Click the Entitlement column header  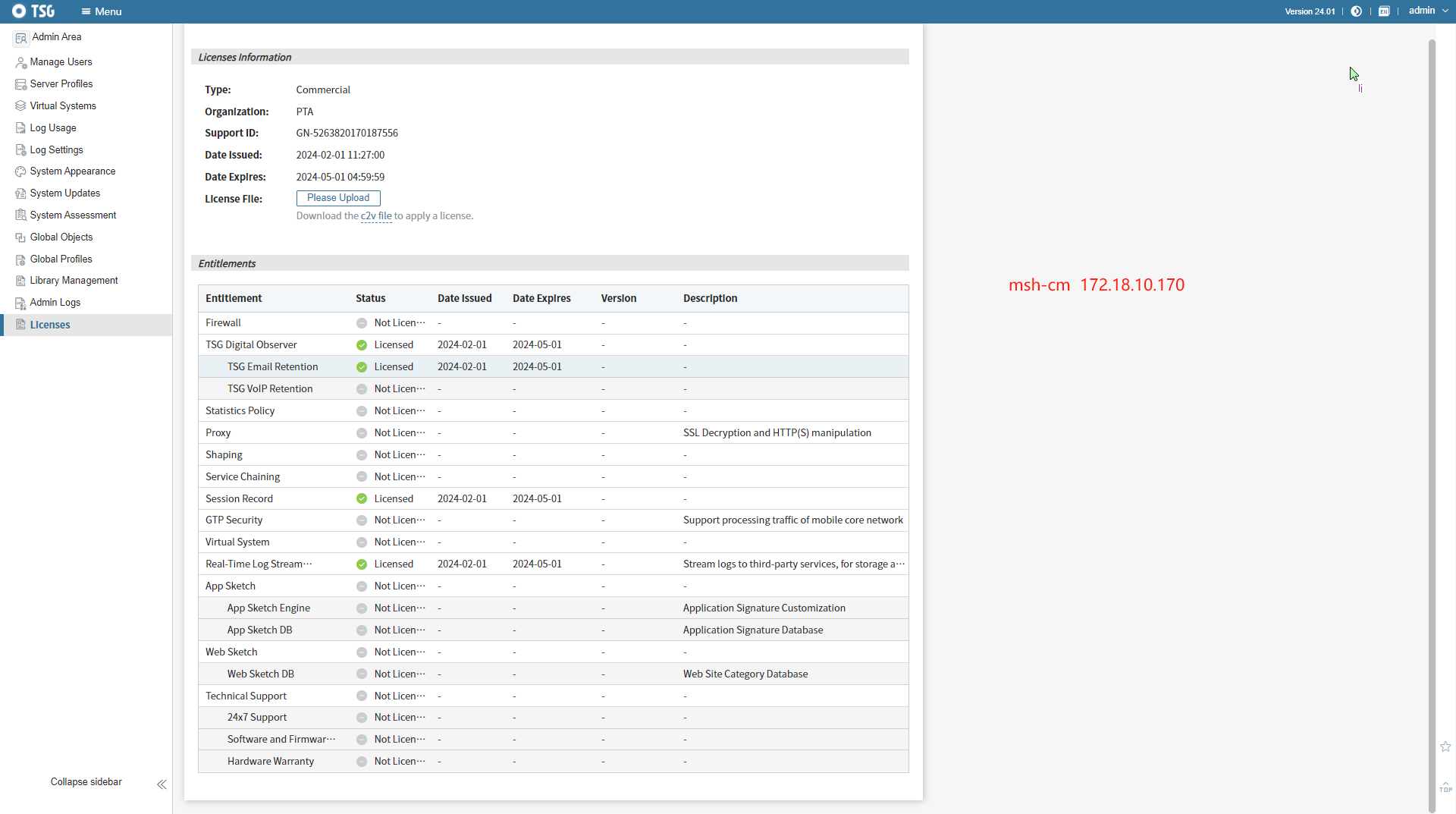click(x=234, y=299)
